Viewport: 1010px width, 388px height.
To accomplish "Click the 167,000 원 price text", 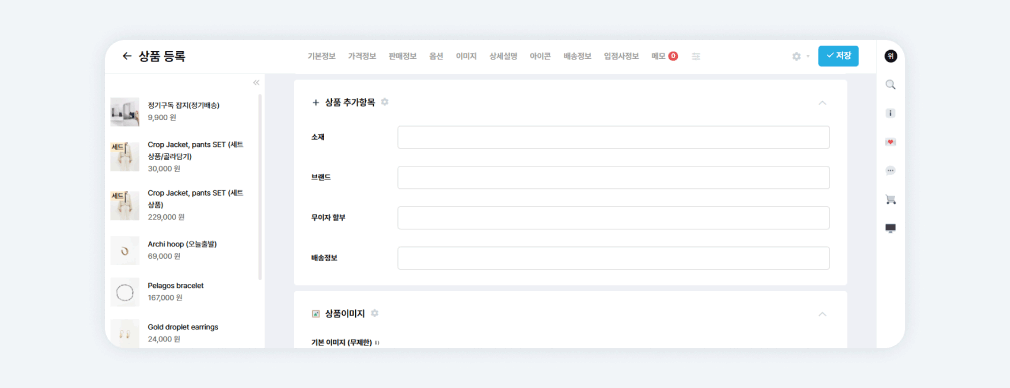I will click(165, 298).
